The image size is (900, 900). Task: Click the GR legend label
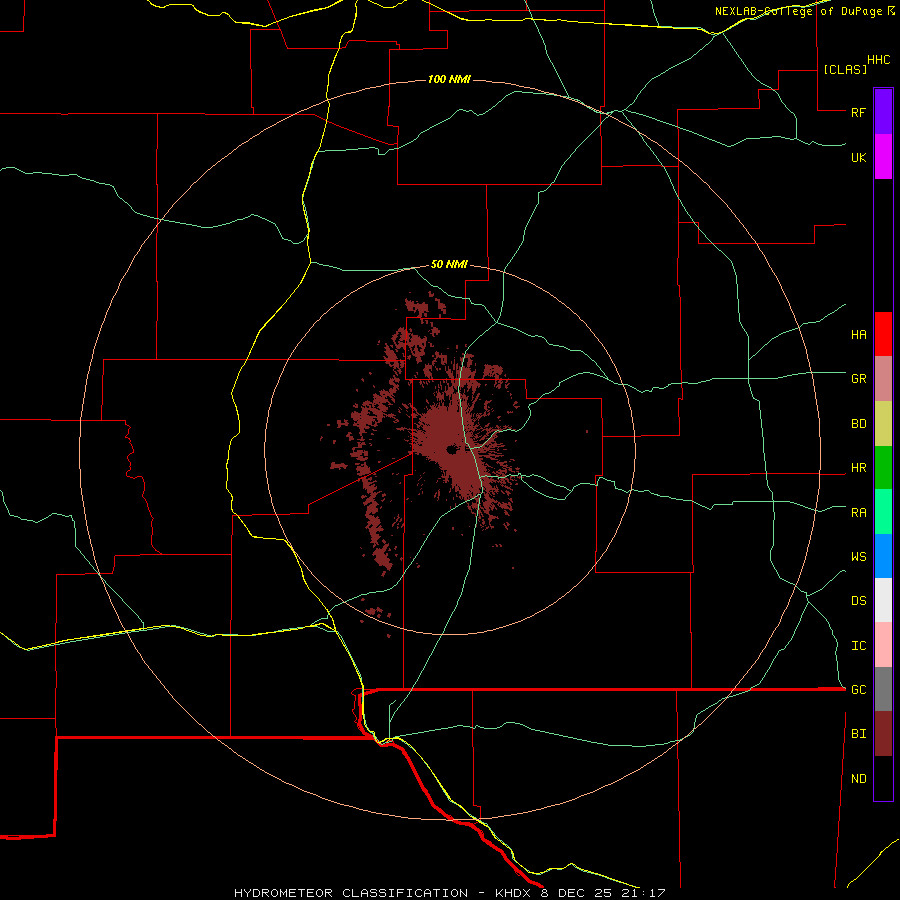pos(858,379)
